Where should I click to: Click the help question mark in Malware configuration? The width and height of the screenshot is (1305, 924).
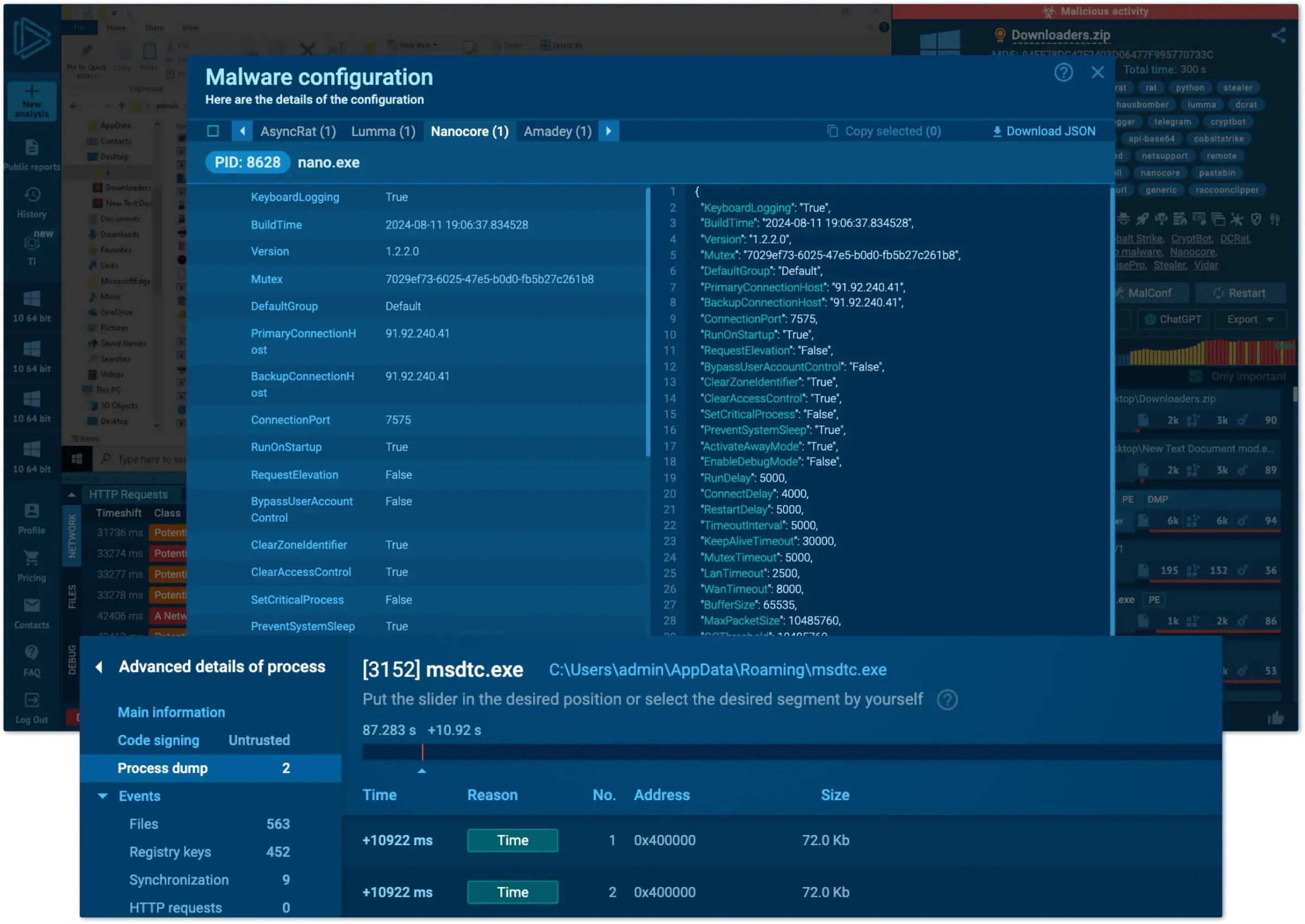[x=1063, y=72]
